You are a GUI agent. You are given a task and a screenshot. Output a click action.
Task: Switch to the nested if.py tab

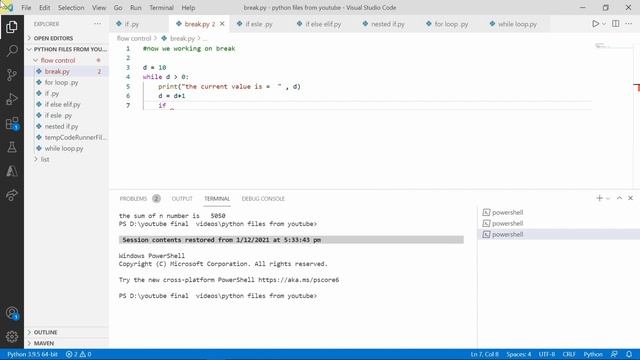[387, 24]
